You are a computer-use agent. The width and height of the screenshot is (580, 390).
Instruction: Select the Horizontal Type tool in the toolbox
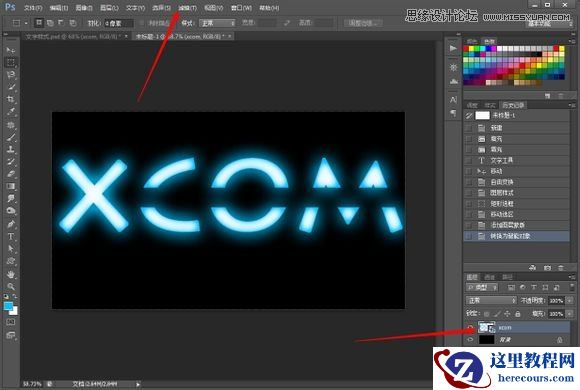point(11,236)
